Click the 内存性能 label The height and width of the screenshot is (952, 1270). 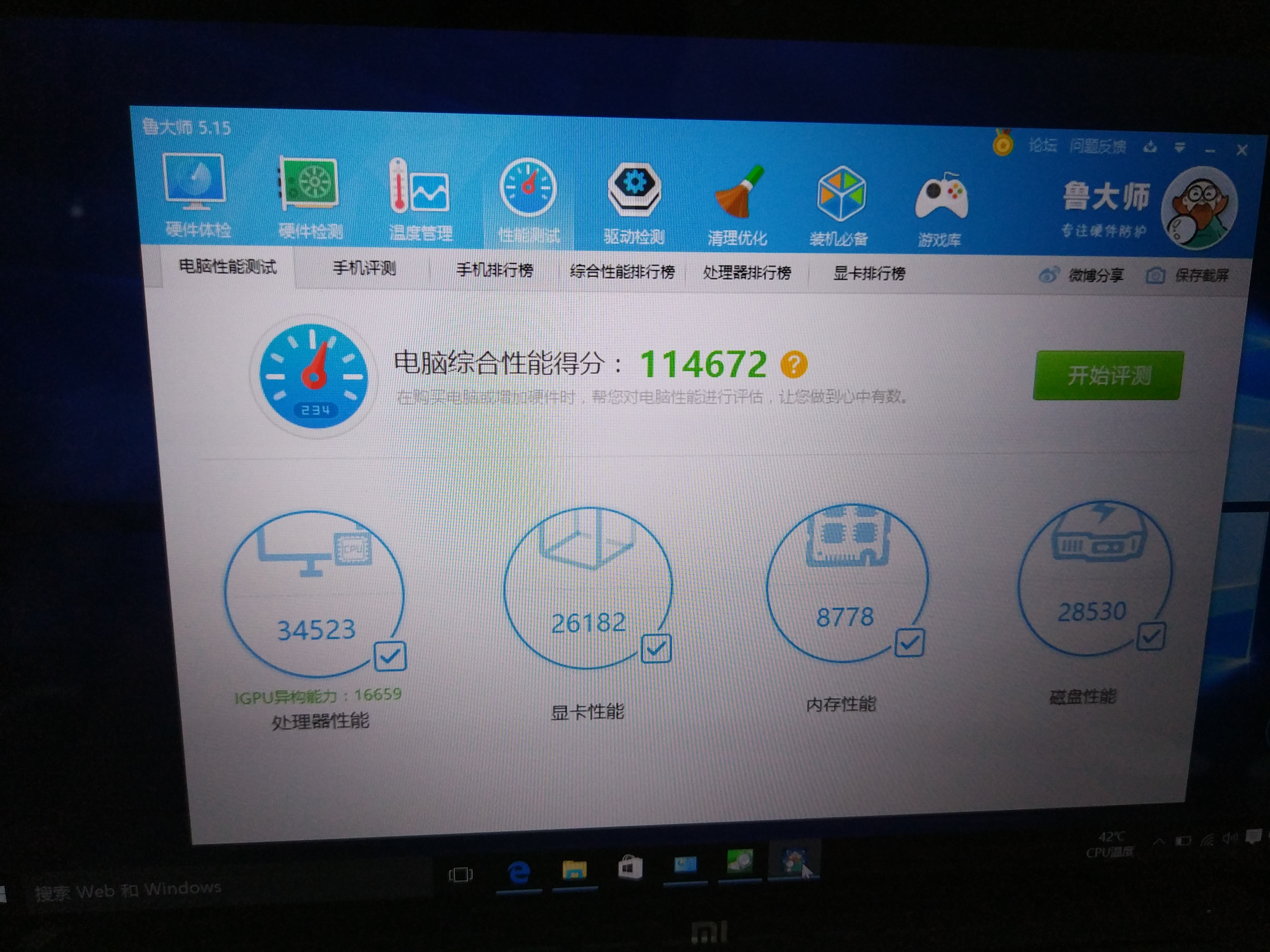click(x=841, y=704)
